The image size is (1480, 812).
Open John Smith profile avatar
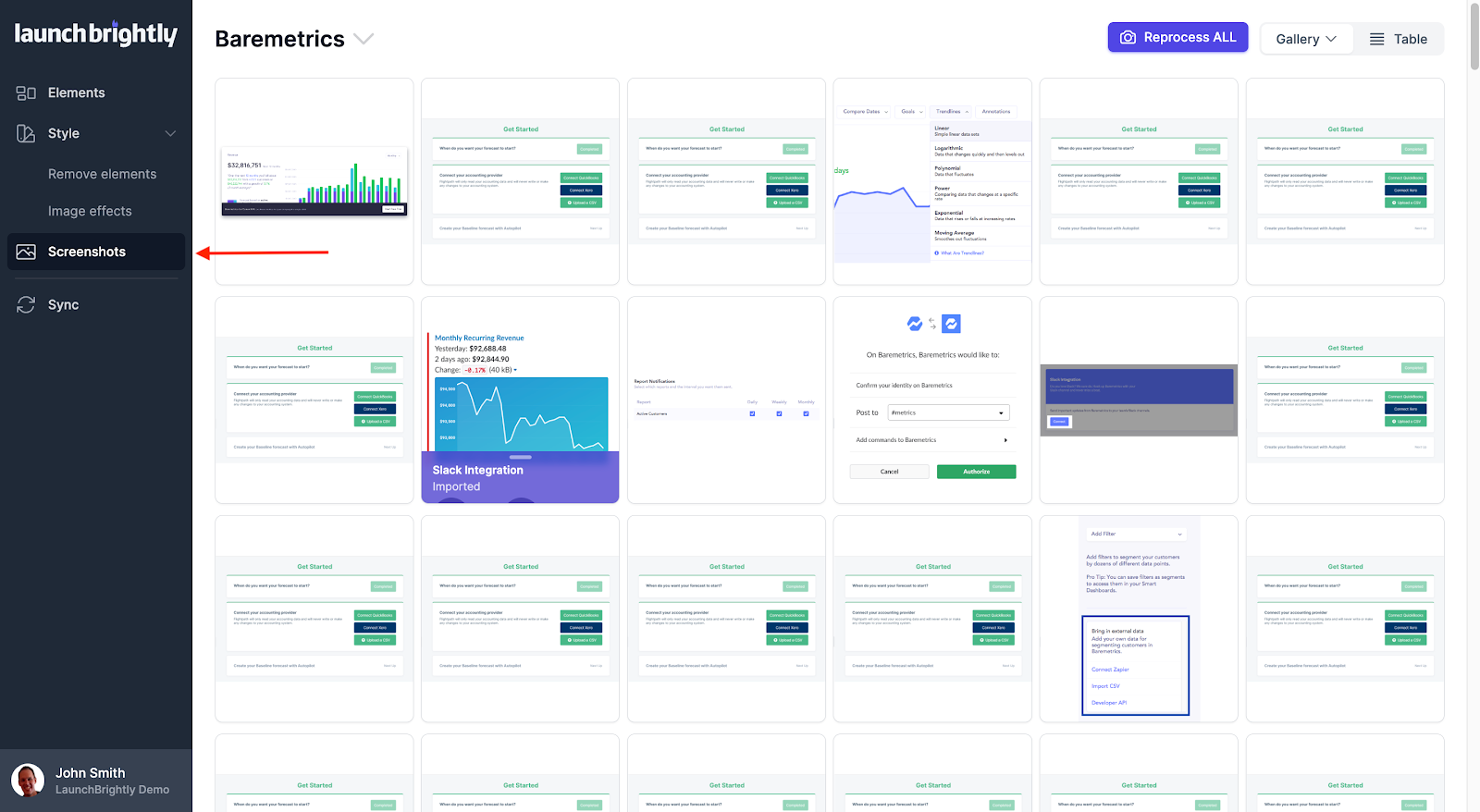point(27,781)
